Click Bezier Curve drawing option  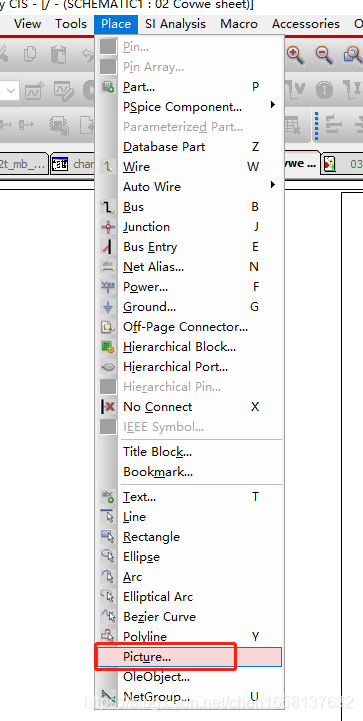(x=159, y=617)
